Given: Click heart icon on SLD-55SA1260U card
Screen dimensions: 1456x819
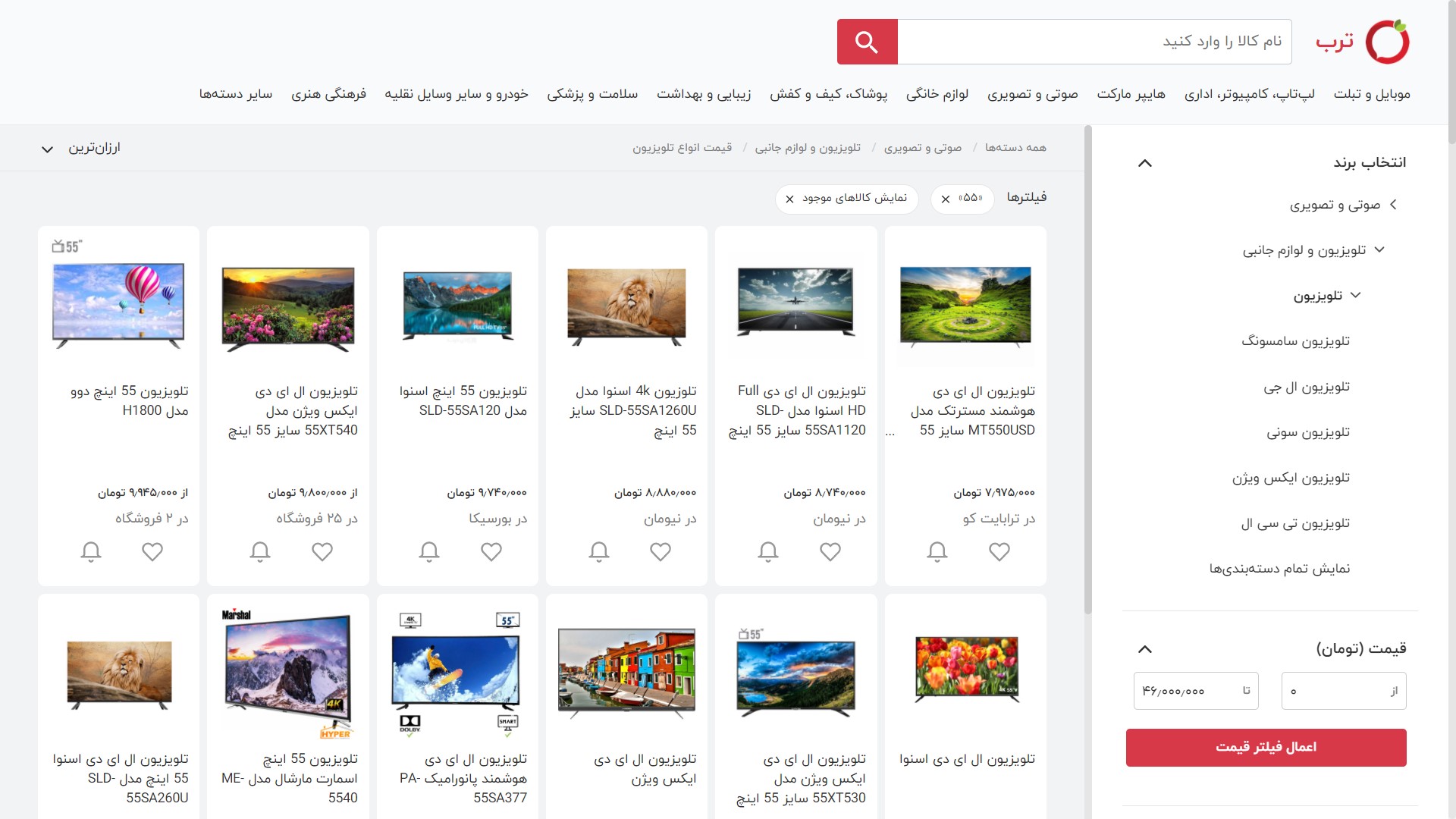Looking at the screenshot, I should (x=661, y=552).
